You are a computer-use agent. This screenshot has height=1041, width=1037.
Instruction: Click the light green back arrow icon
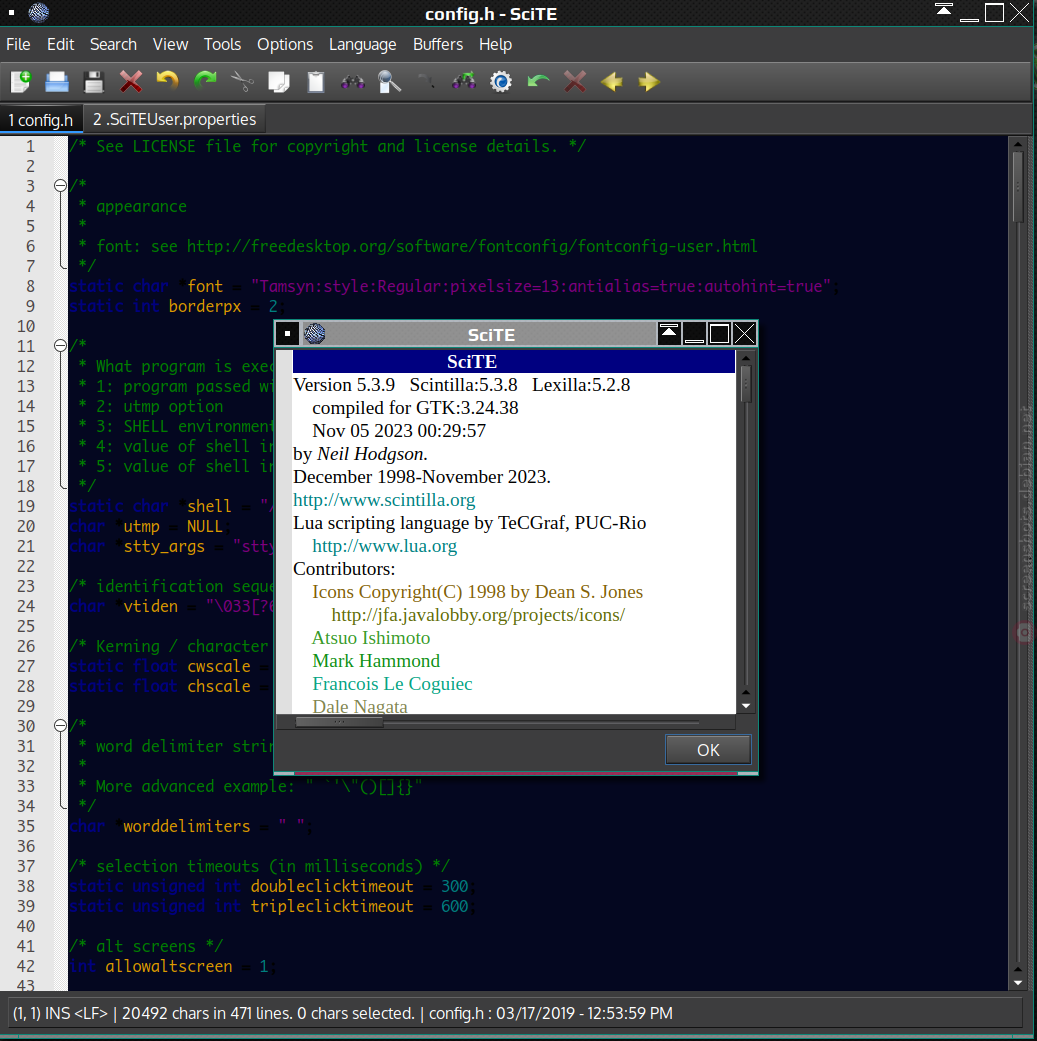coord(538,82)
